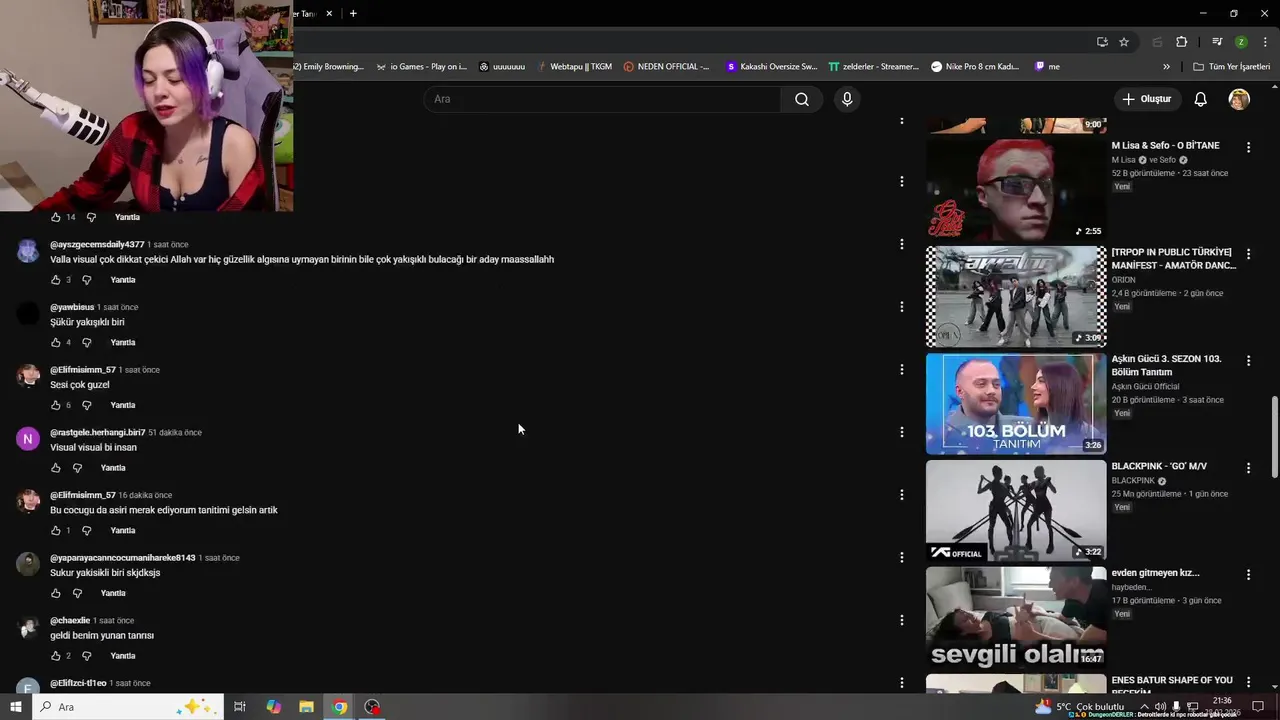
Task: Dislike the comment by @ayszgecemsdaily4377
Action: click(86, 280)
